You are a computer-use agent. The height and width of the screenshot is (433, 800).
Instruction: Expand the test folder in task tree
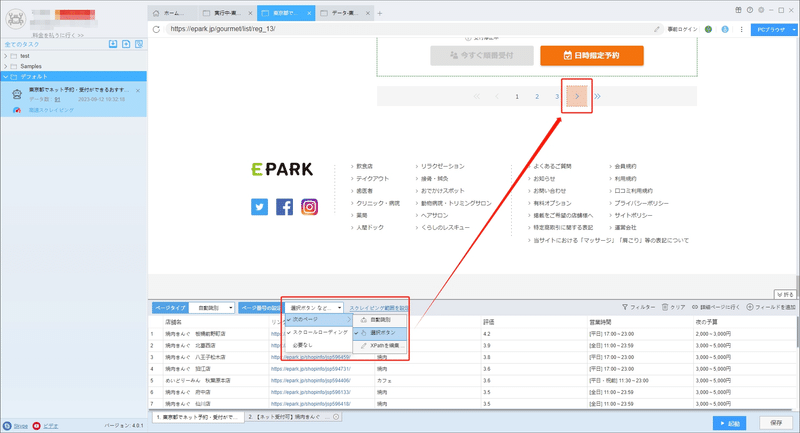click(x=6, y=56)
